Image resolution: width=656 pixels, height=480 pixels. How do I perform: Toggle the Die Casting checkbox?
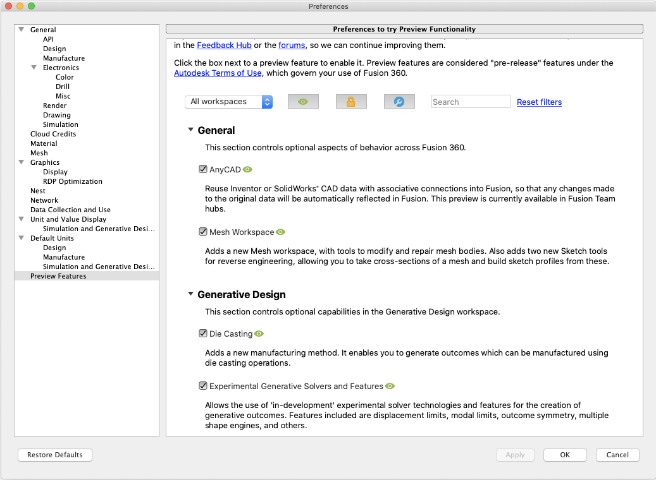pyautogui.click(x=203, y=333)
